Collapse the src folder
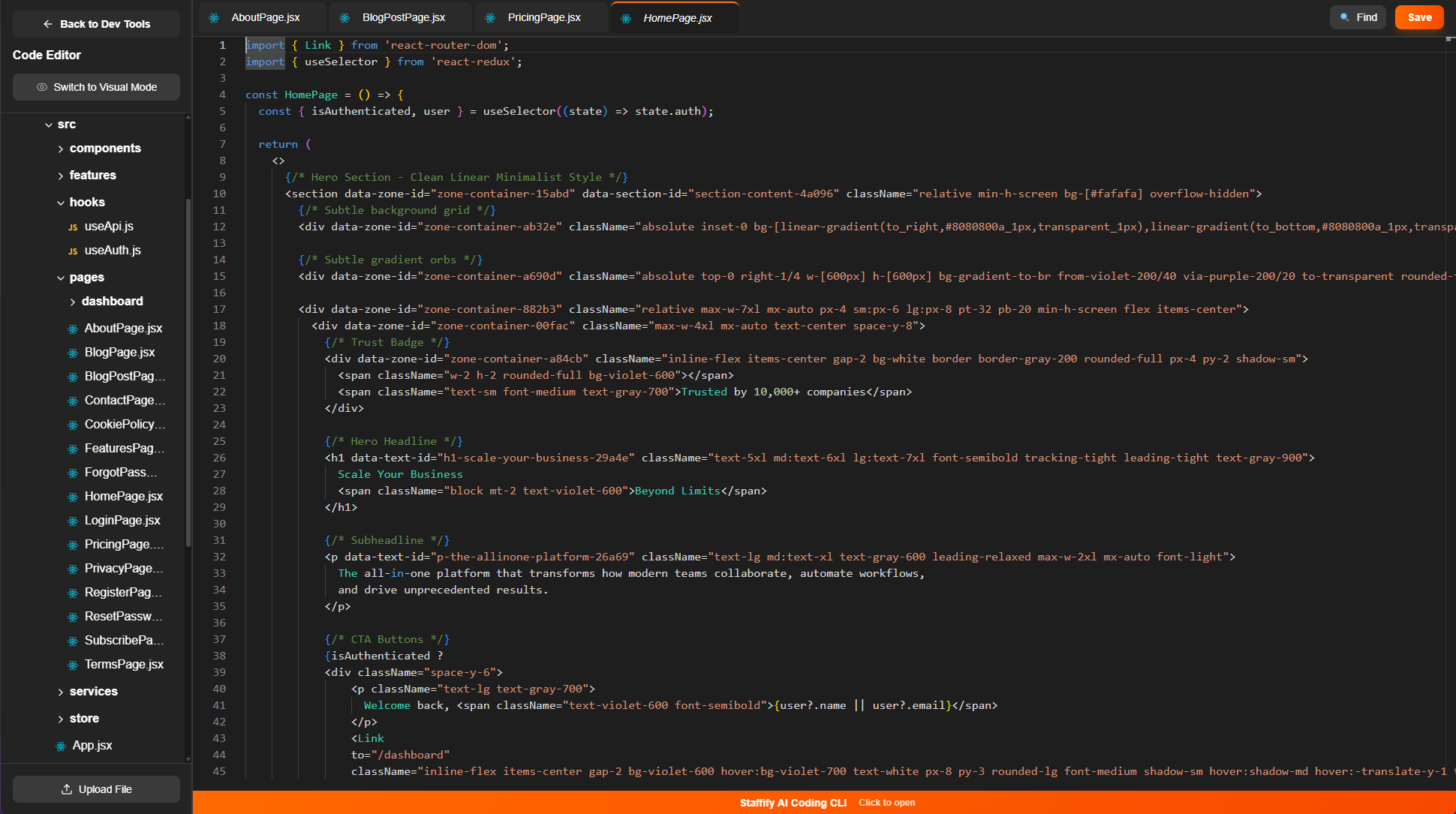 pos(49,125)
